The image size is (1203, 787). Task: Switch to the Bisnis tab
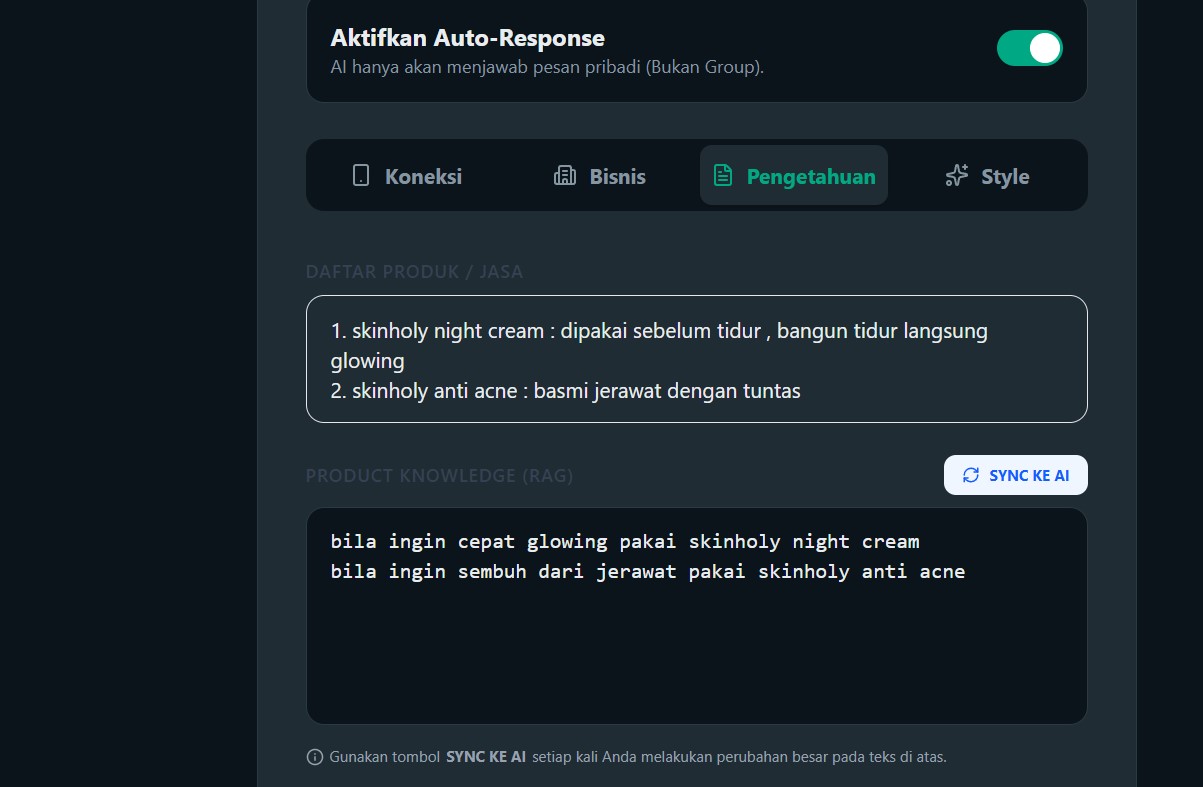600,176
